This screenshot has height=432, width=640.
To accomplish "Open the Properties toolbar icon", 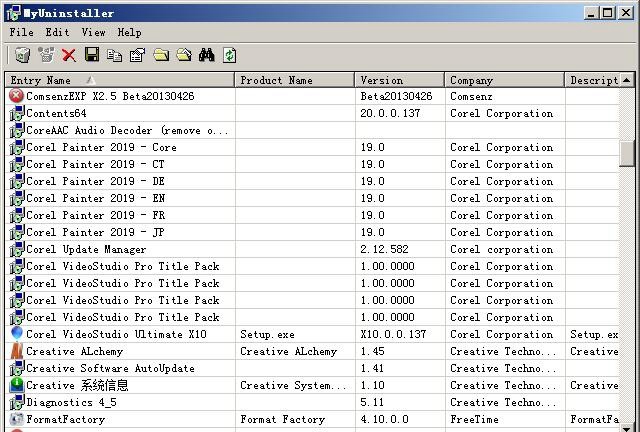I will click(x=138, y=55).
